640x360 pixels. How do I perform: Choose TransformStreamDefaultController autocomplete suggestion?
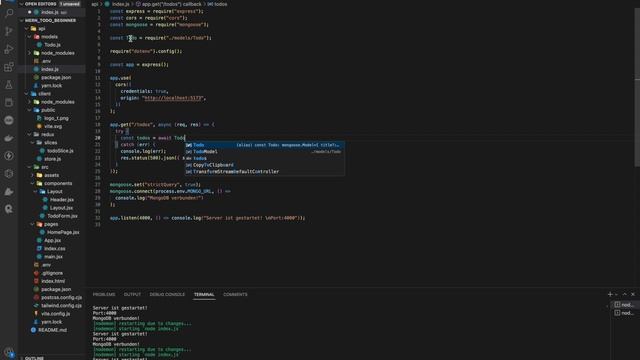(x=264, y=171)
